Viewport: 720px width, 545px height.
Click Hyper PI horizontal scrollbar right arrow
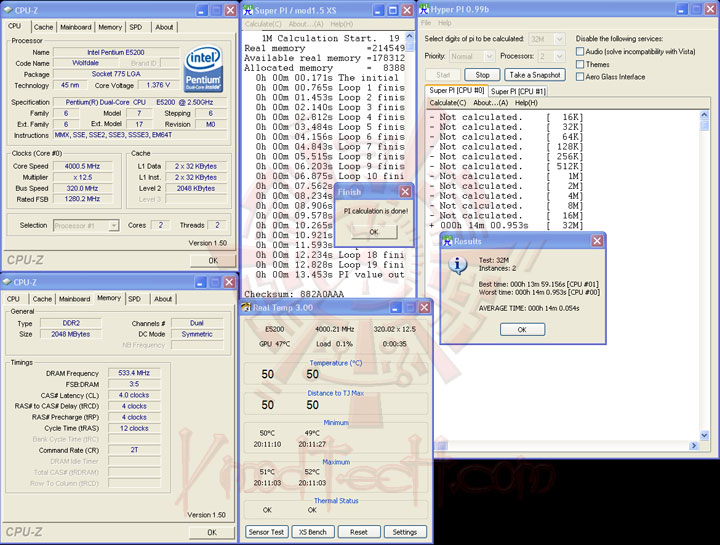694,445
